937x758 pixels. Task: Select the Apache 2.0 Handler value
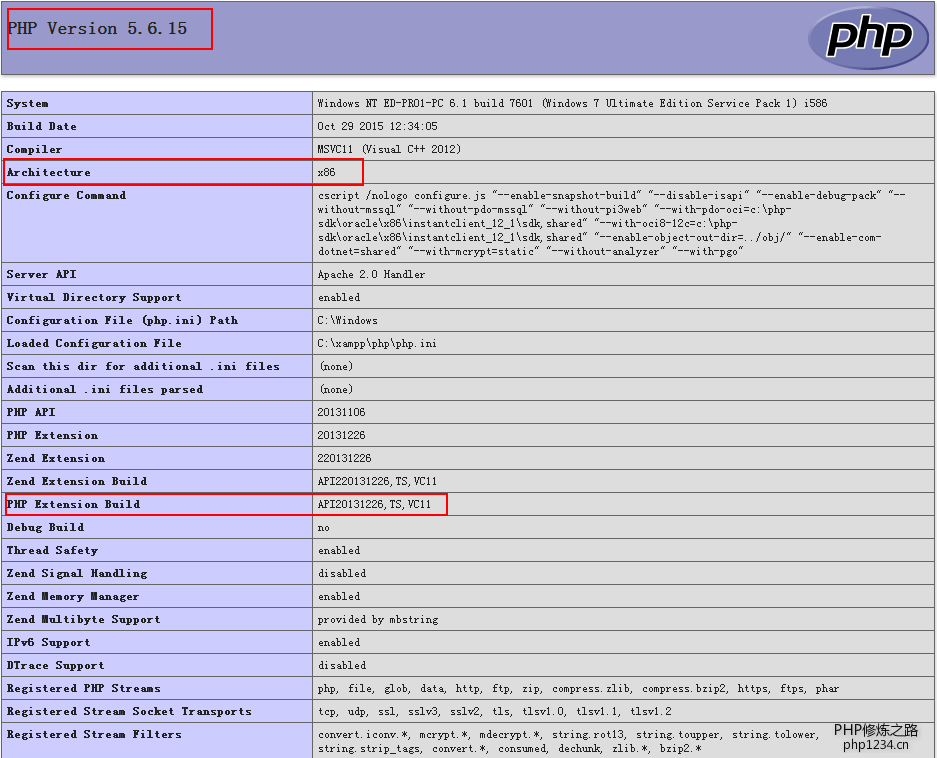(371, 274)
